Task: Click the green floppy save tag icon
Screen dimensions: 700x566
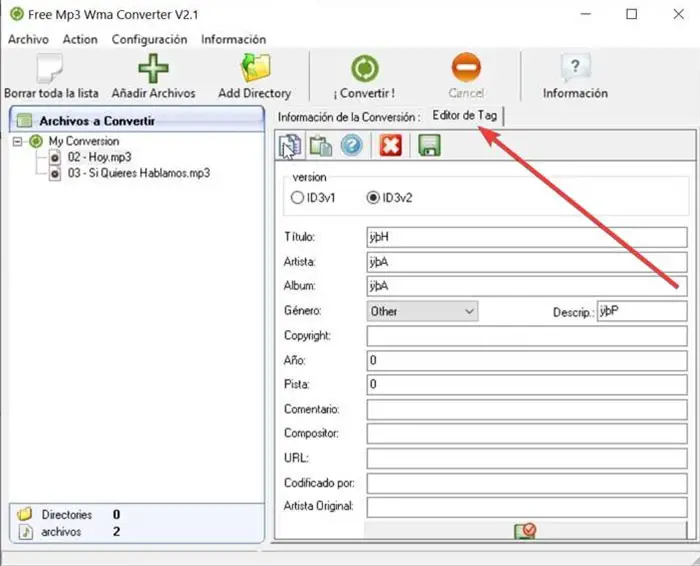Action: 429,146
